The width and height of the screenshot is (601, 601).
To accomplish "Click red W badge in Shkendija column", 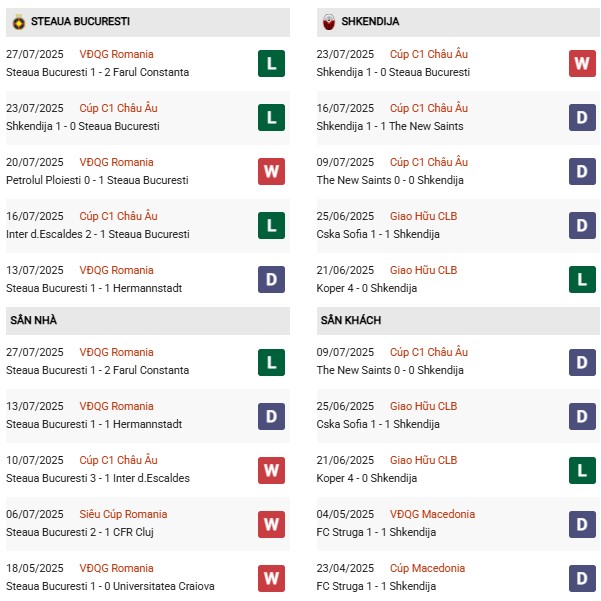I will 582,63.
